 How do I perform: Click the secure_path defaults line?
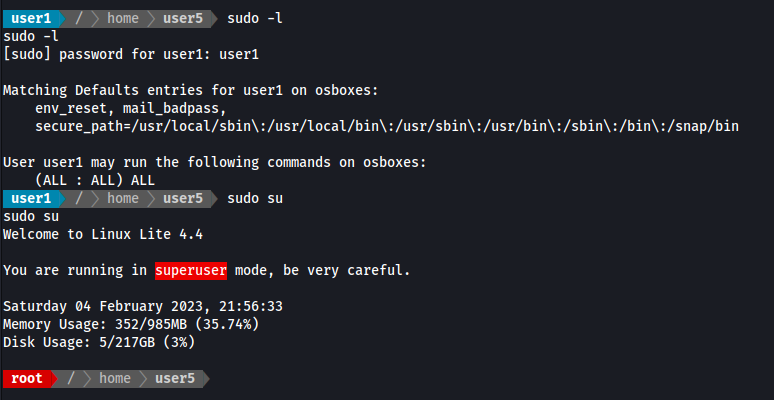(x=386, y=126)
